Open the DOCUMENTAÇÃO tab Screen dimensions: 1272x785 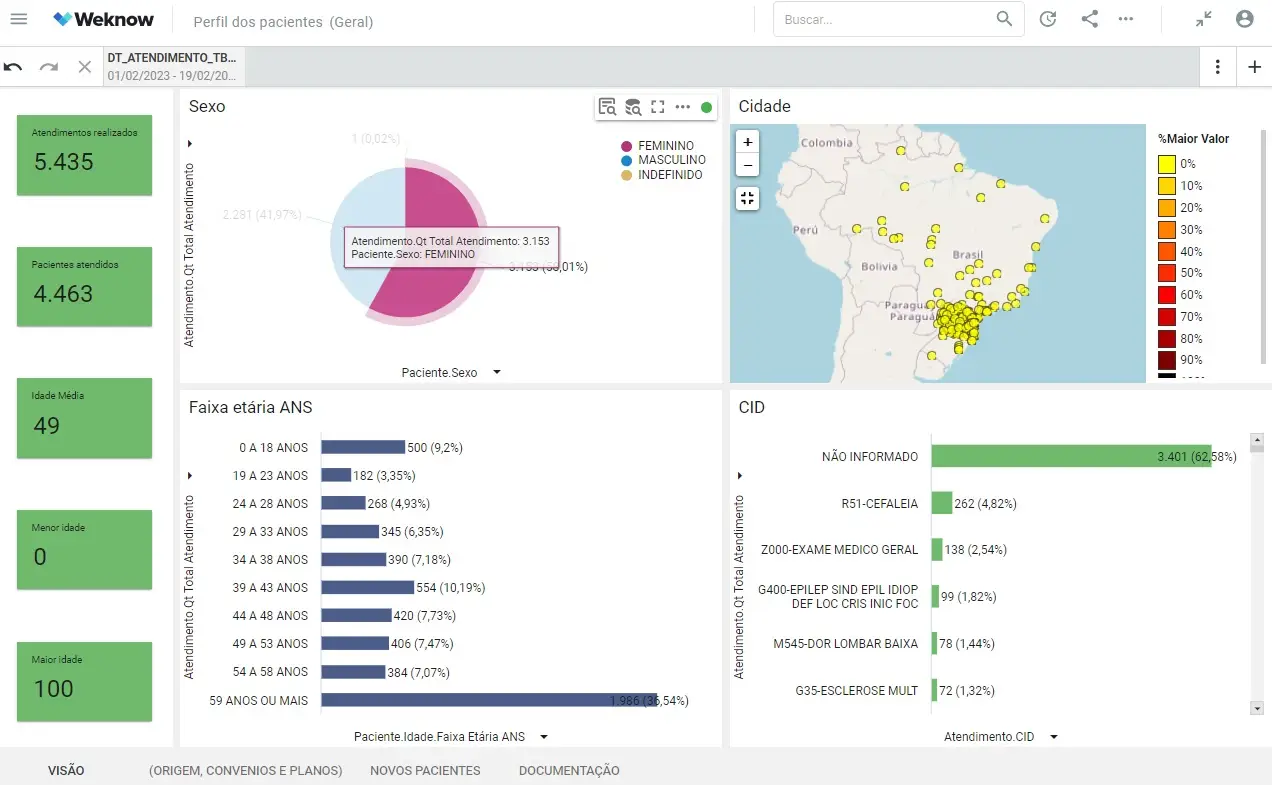(569, 771)
